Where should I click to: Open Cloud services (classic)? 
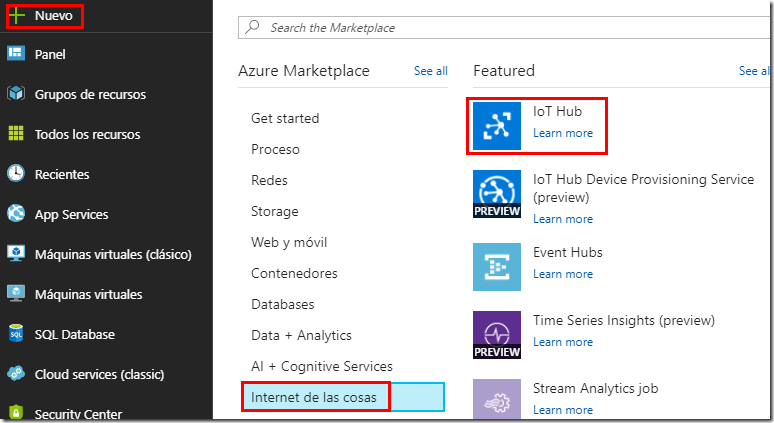(x=99, y=375)
